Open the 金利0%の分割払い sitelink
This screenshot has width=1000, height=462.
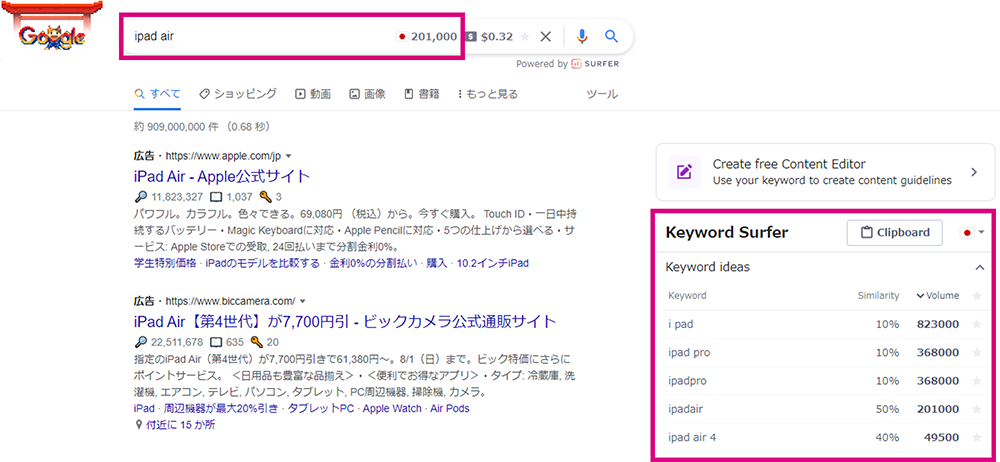coord(373,263)
